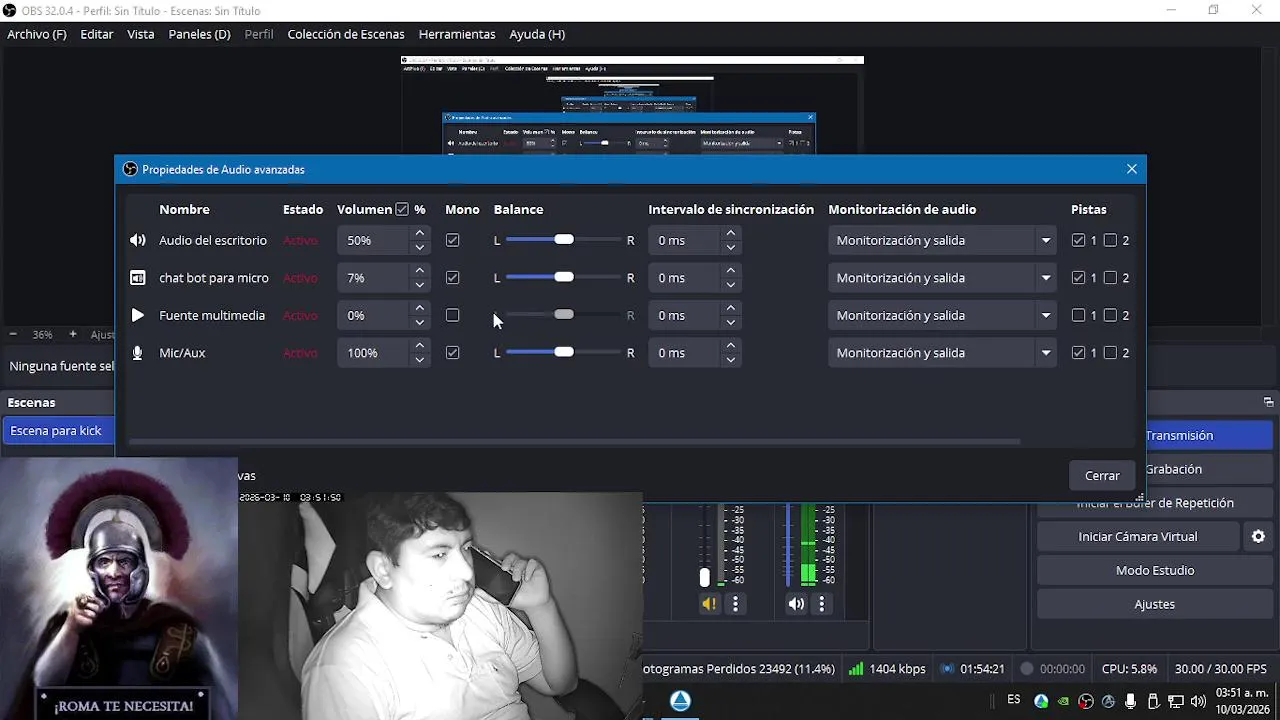
Task: Toggle the Volumen percent checkbox
Action: (x=402, y=209)
